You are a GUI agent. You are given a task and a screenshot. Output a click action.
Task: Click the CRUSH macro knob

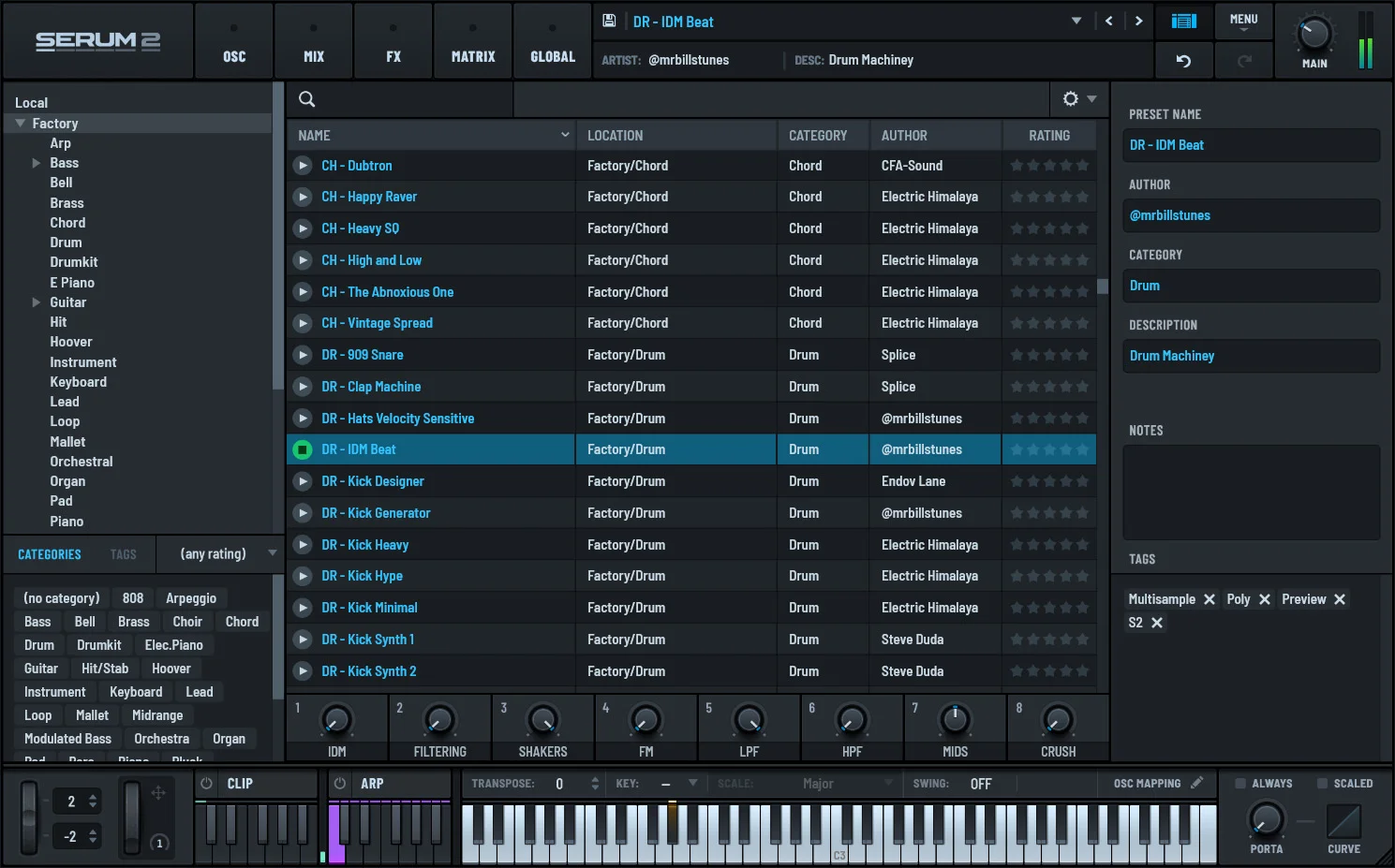[1058, 720]
